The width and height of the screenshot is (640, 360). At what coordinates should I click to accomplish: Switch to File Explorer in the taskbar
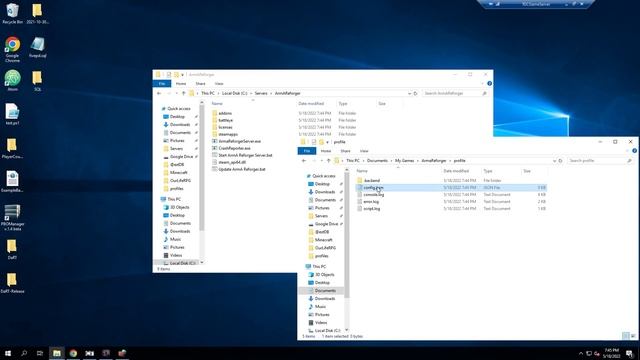tap(57, 353)
